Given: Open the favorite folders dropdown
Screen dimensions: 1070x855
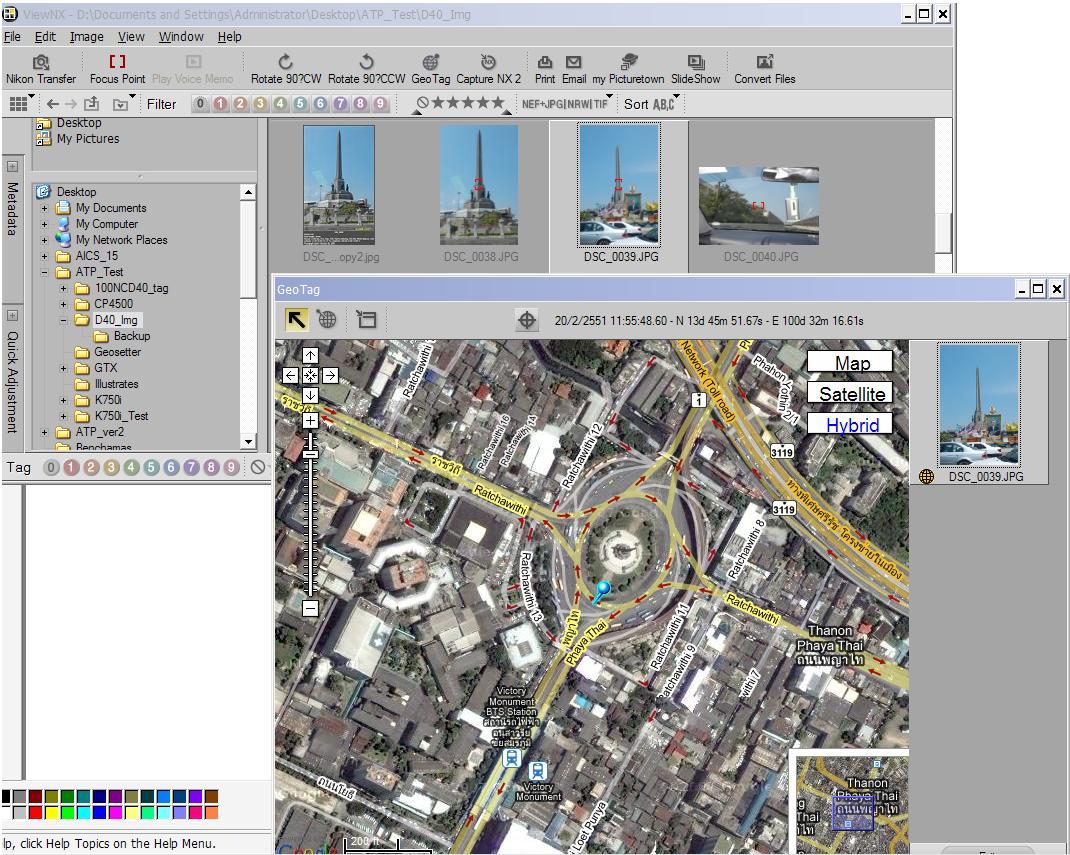Looking at the screenshot, I should tap(124, 104).
